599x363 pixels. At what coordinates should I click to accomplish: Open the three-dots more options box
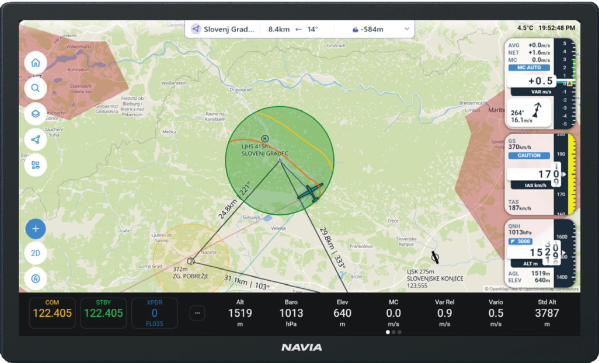[198, 313]
